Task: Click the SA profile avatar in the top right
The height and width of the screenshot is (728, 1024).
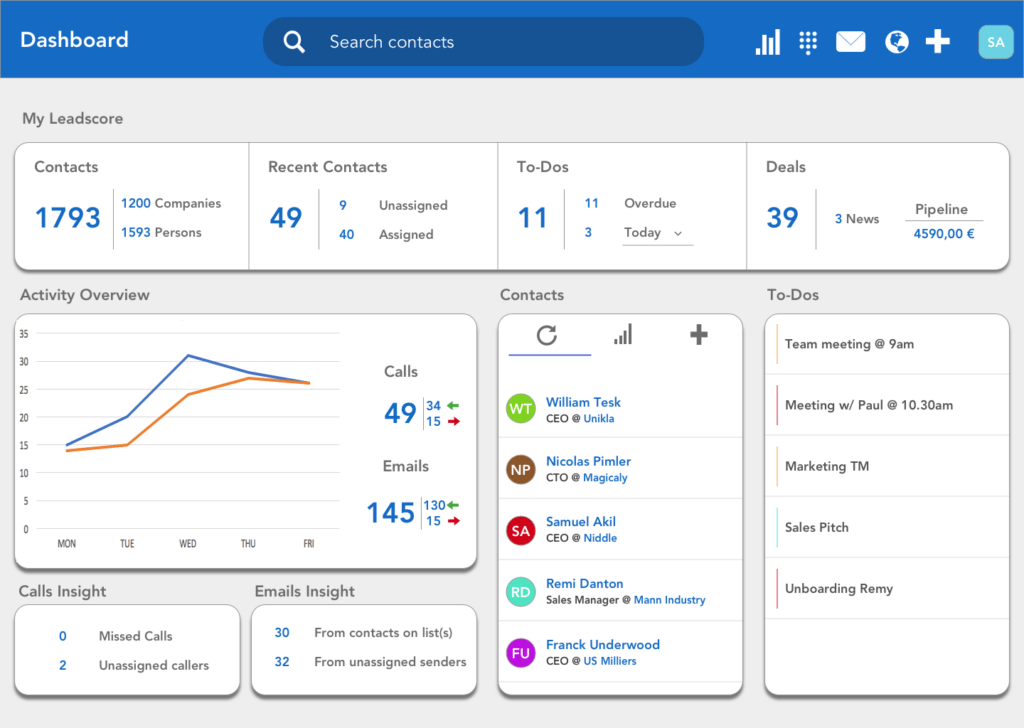Action: [995, 41]
